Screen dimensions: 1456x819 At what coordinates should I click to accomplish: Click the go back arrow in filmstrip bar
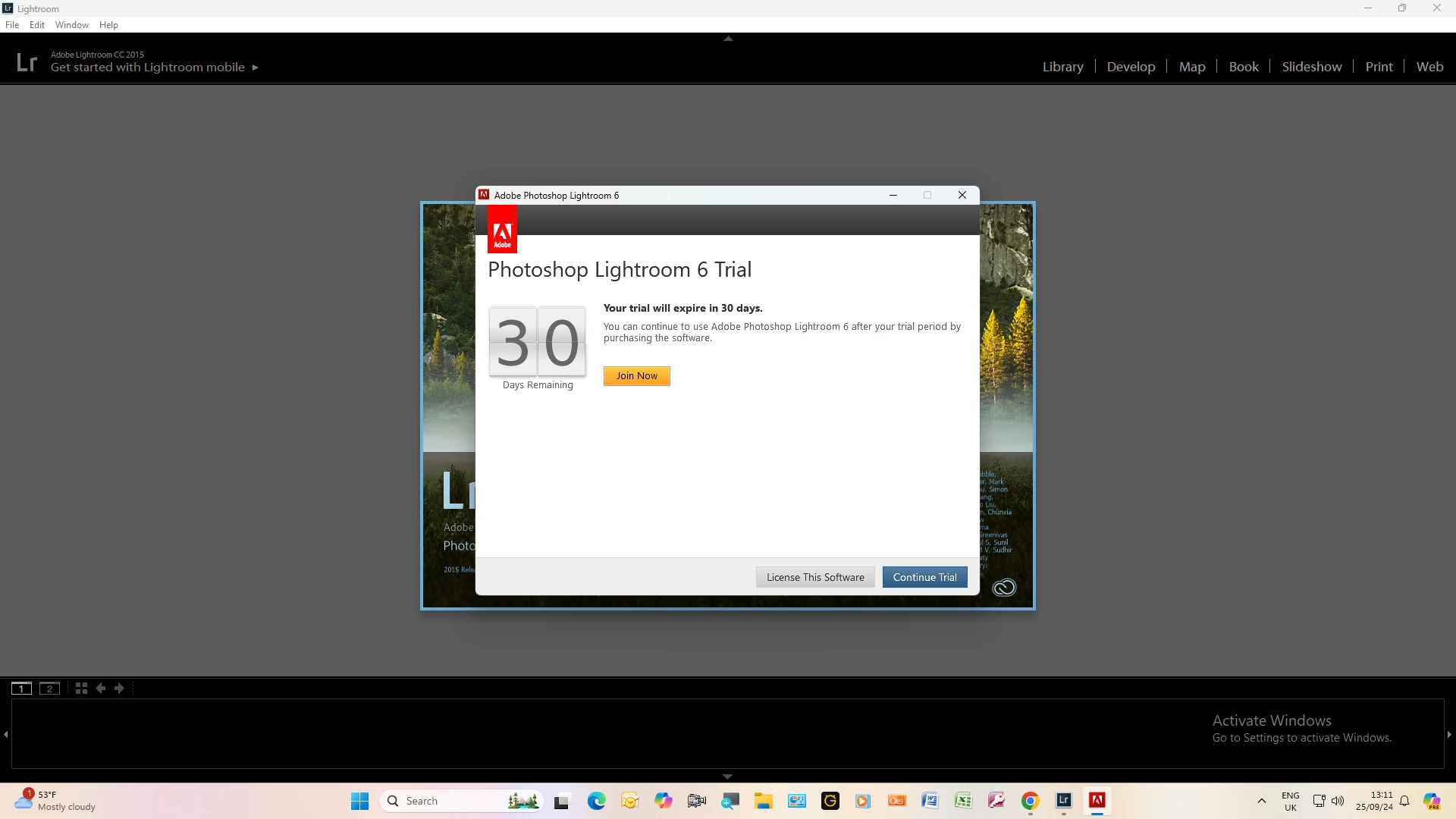pos(100,689)
